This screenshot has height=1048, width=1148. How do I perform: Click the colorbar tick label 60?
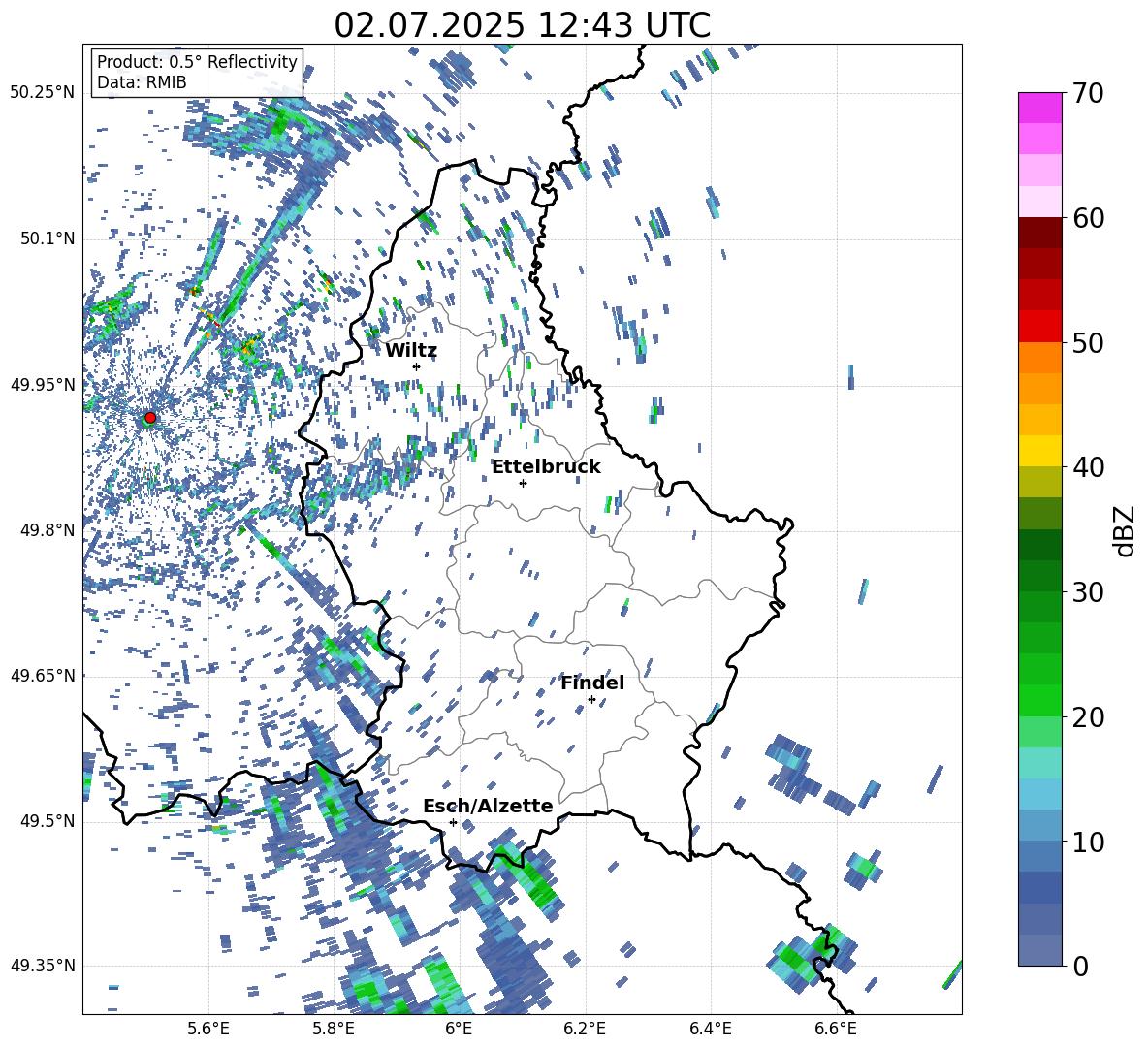point(1088,218)
